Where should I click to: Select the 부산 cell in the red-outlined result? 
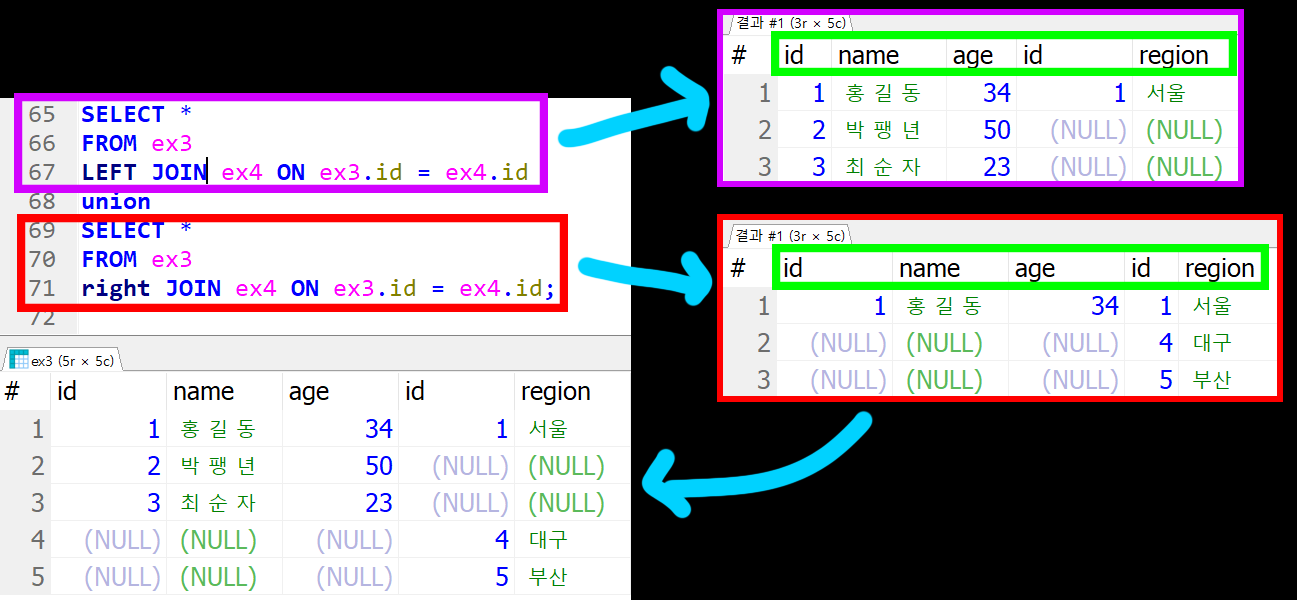[x=1212, y=380]
